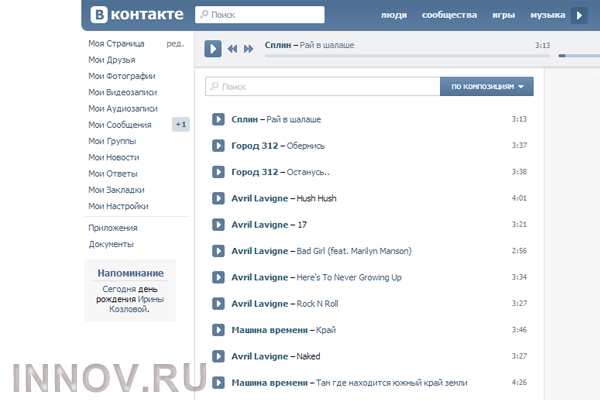Open 'сообщества' in top menu
This screenshot has height=400, width=600.
(x=449, y=16)
